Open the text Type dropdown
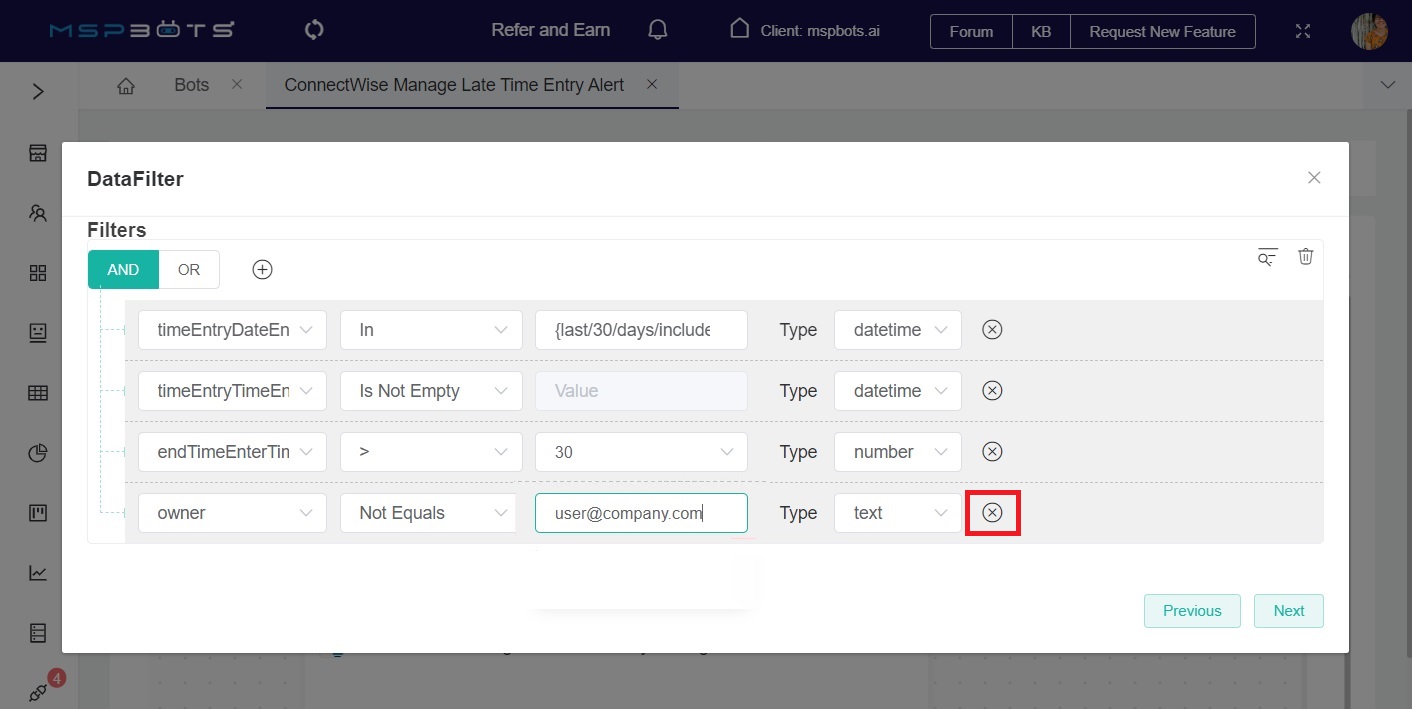1412x709 pixels. tap(897, 513)
